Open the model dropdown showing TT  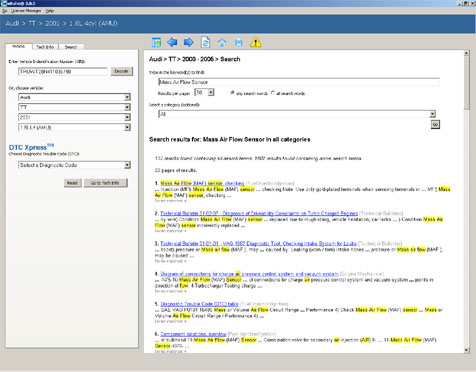74,107
